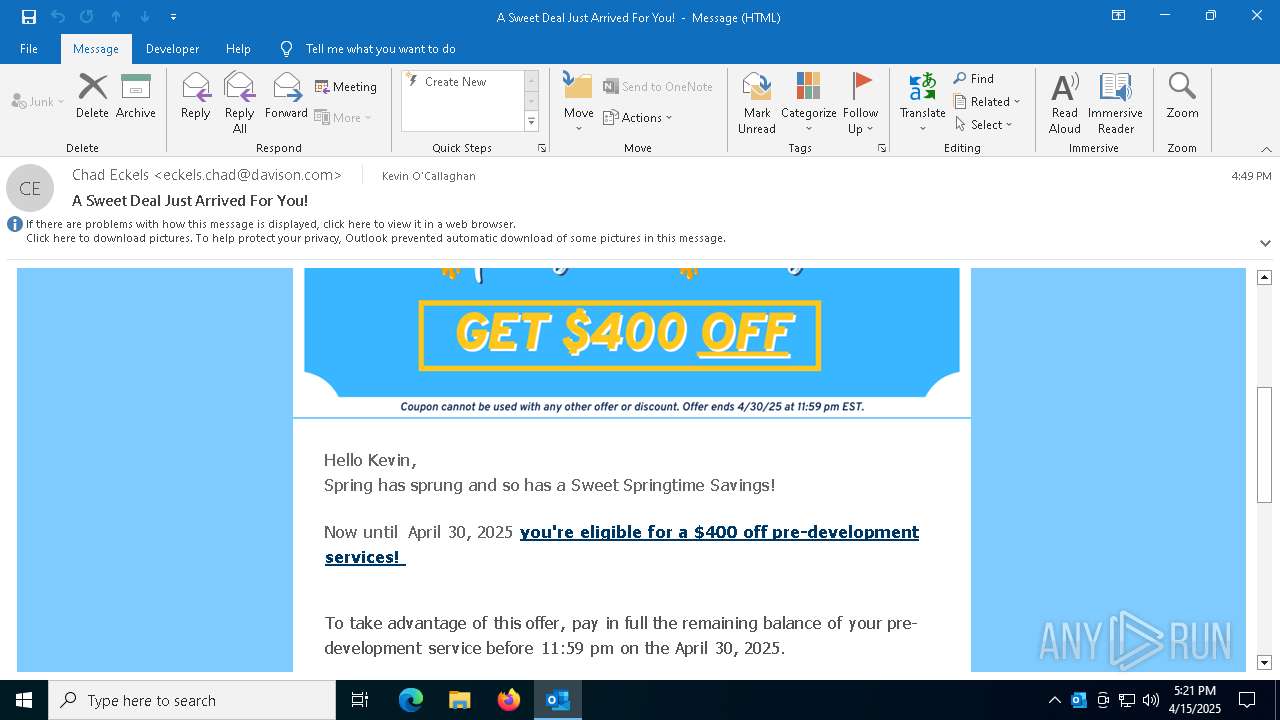This screenshot has width=1280, height=720.
Task: Show hidden system tray icons
Action: (1055, 700)
